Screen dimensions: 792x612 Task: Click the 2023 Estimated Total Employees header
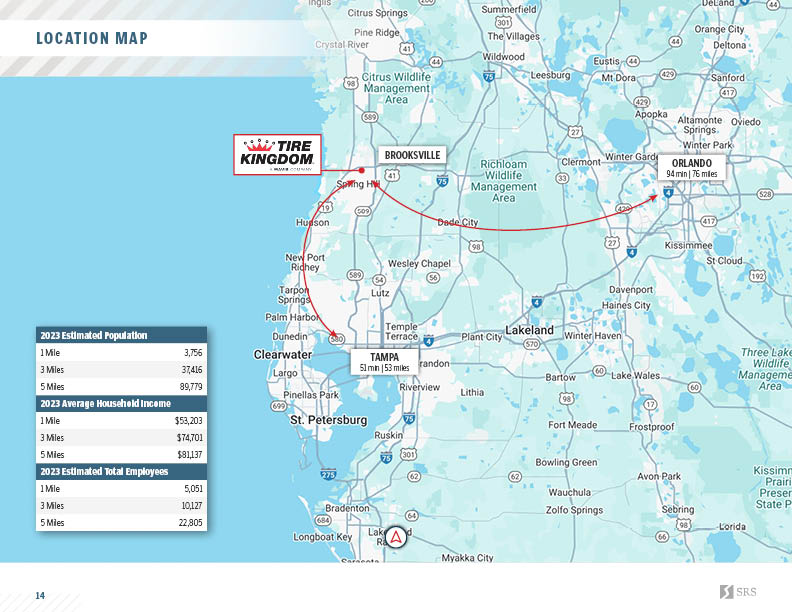pyautogui.click(x=121, y=471)
